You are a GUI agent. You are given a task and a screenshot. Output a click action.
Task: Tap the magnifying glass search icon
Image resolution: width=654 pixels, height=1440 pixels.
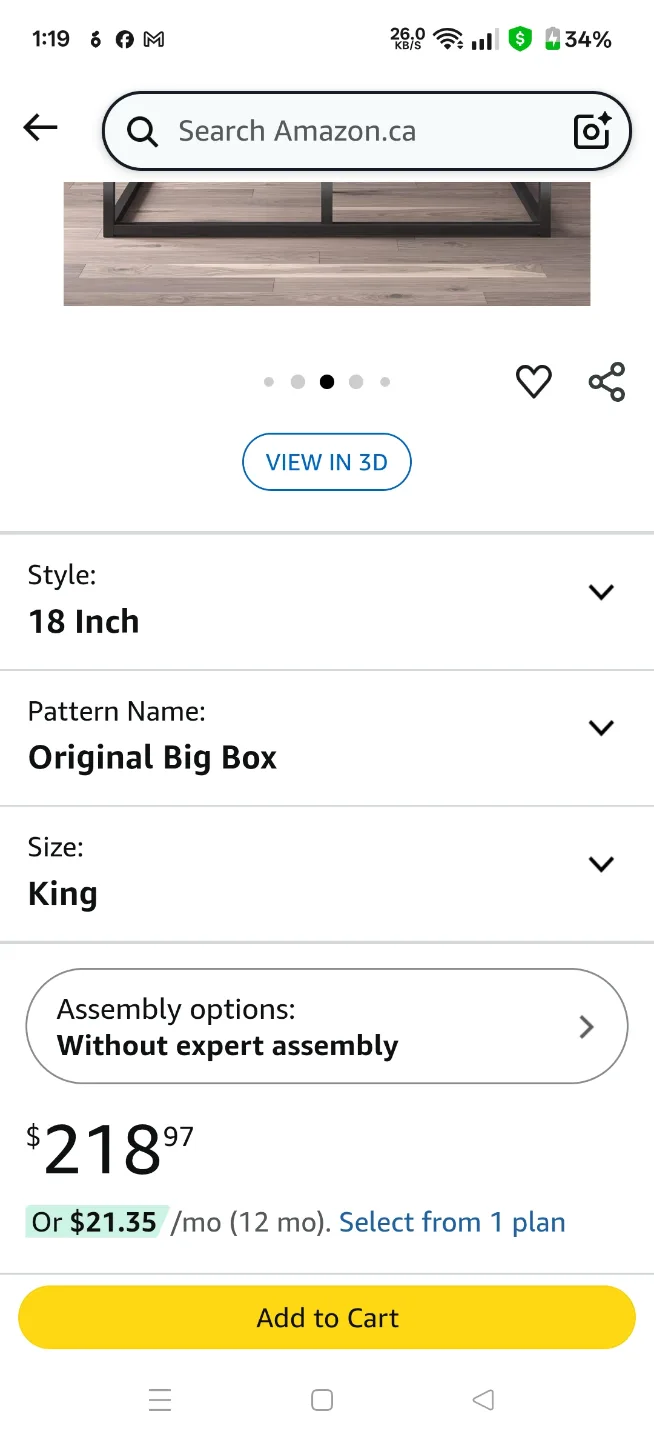point(141,130)
